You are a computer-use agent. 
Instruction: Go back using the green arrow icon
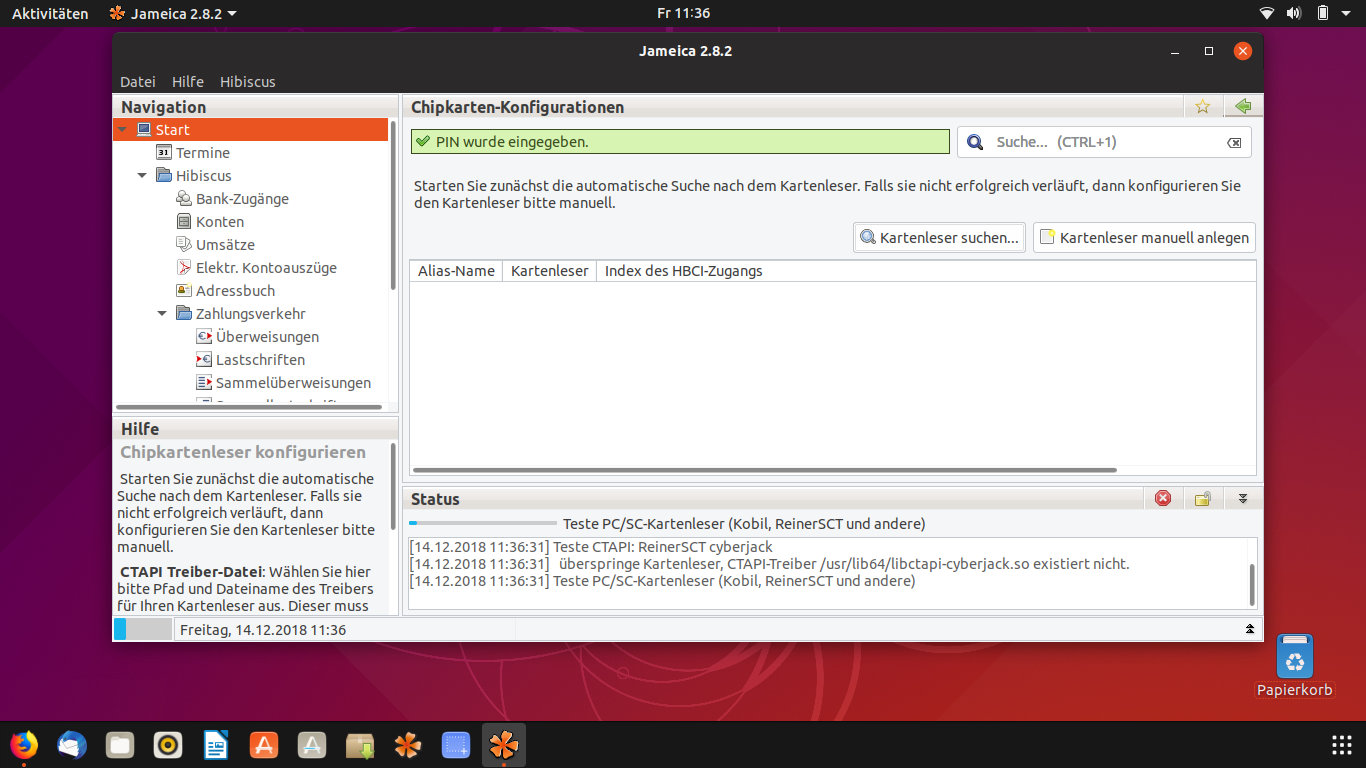1243,107
